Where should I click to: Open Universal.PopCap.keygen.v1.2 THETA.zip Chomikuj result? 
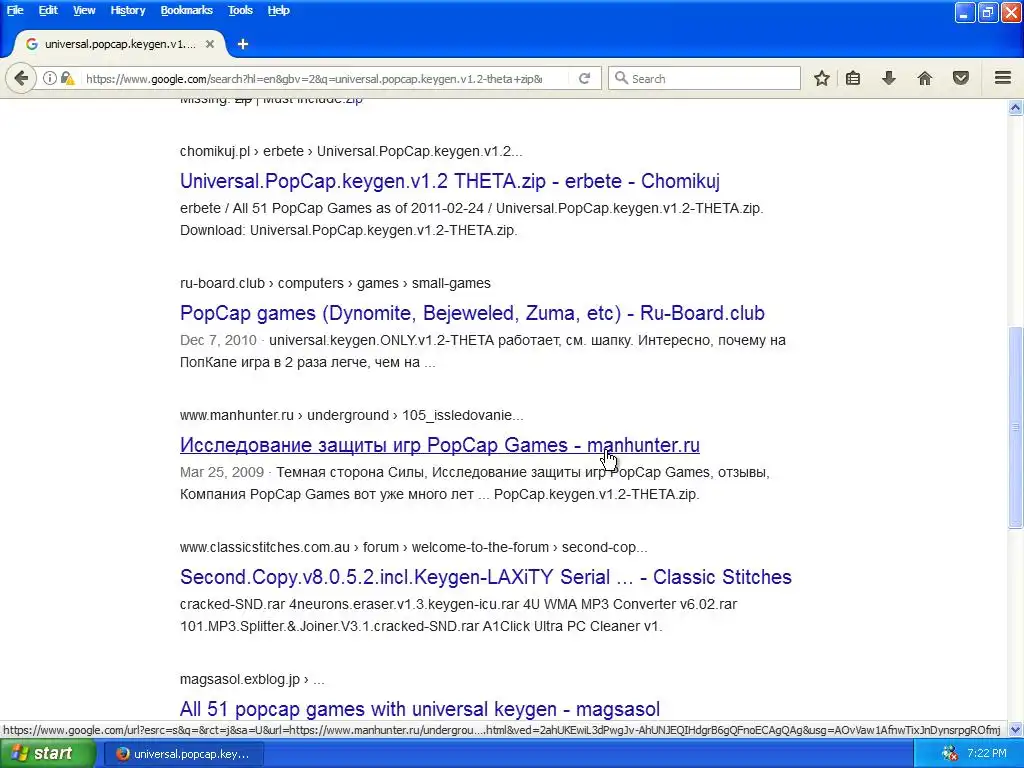coord(449,181)
